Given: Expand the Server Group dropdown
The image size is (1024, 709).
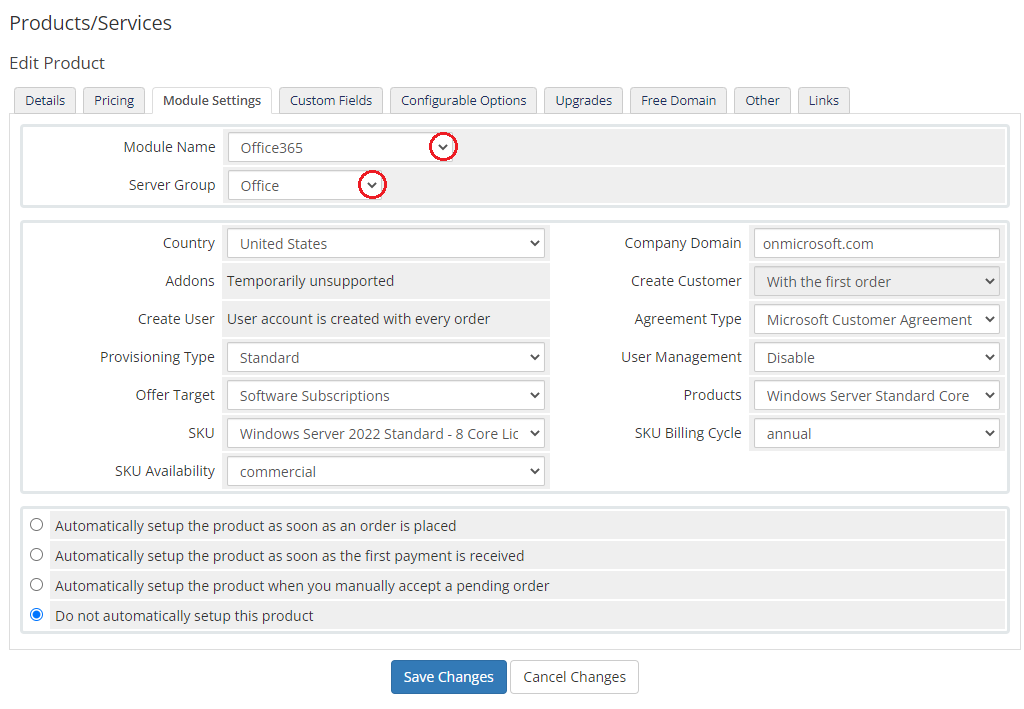Looking at the screenshot, I should pyautogui.click(x=306, y=185).
